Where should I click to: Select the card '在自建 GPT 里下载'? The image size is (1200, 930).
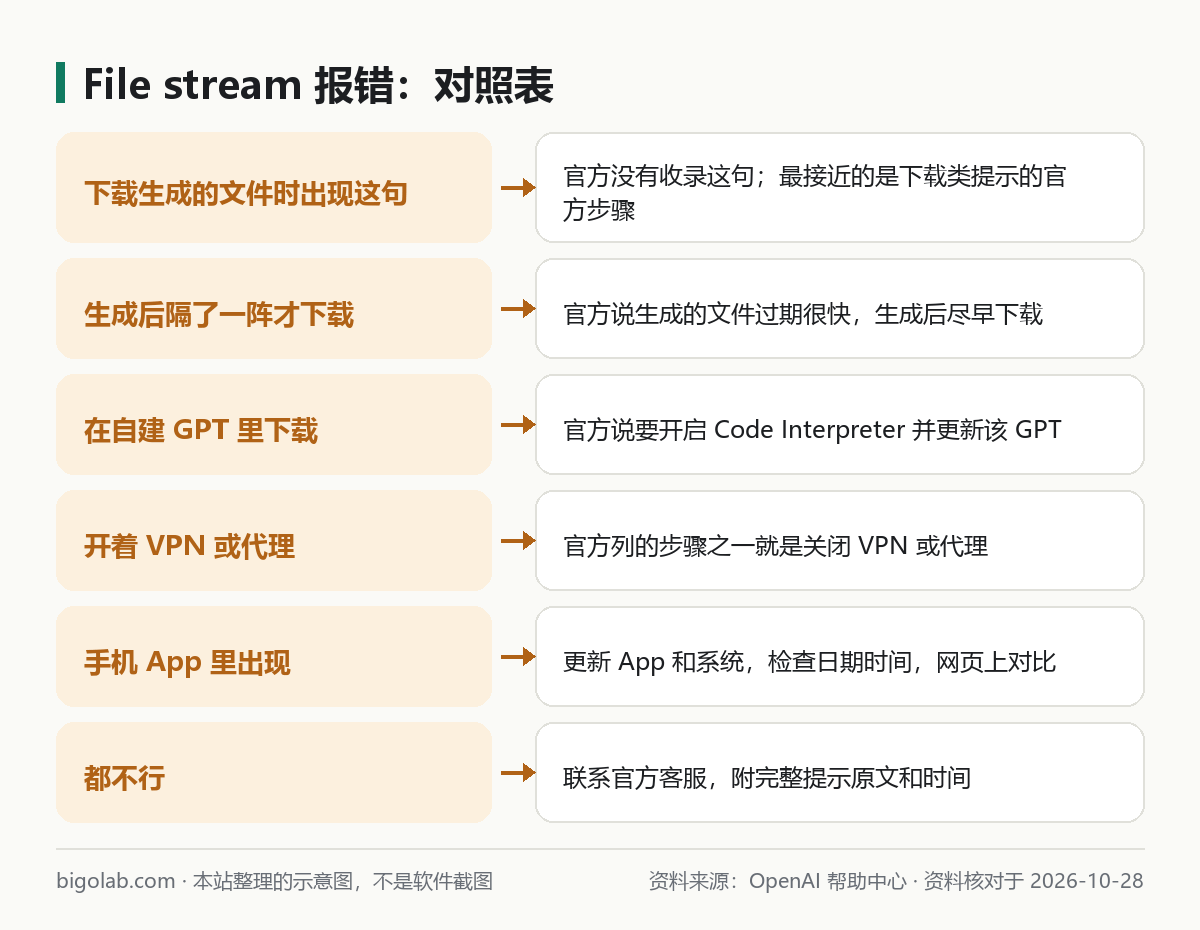[274, 424]
